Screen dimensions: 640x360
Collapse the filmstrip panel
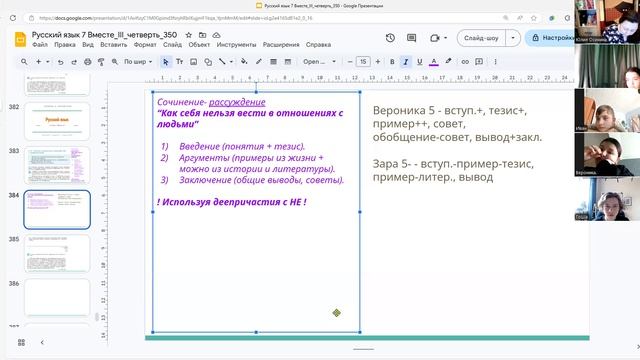[x=42, y=342]
